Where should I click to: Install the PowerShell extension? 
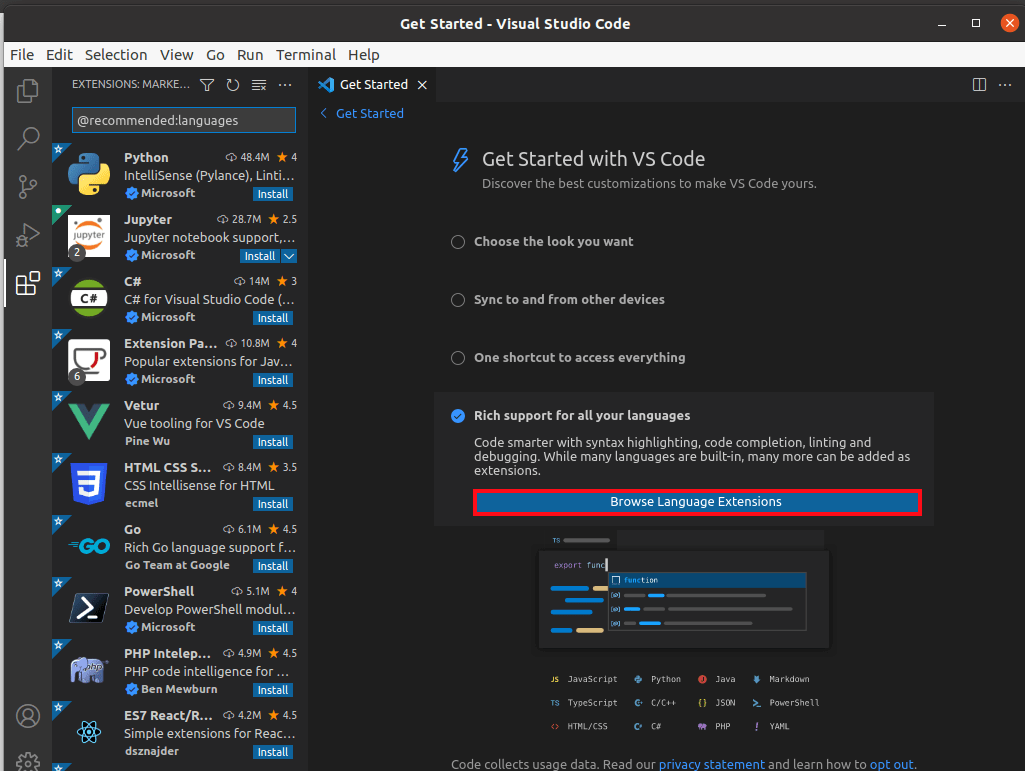pyautogui.click(x=273, y=628)
